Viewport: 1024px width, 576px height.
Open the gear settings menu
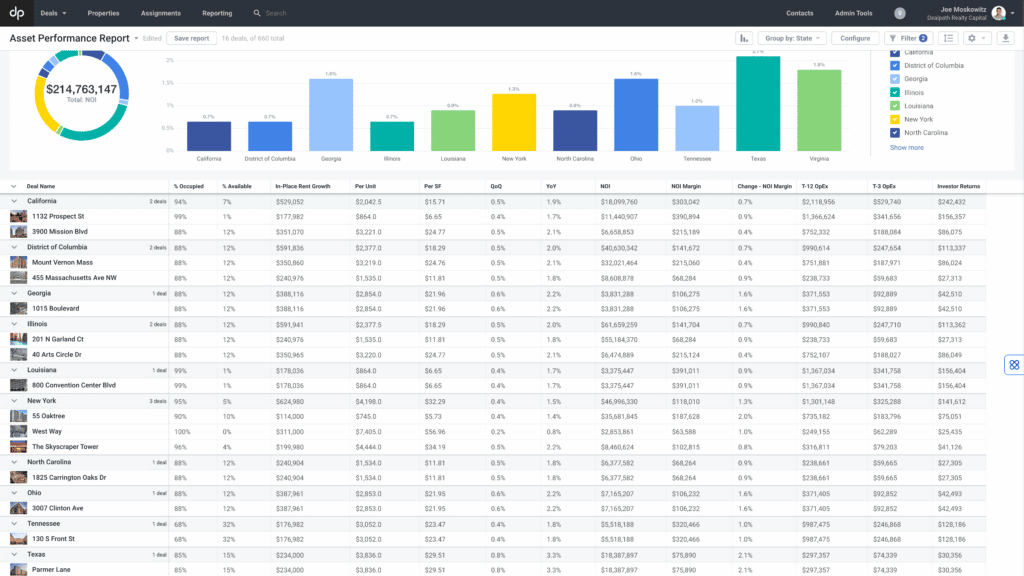[977, 38]
